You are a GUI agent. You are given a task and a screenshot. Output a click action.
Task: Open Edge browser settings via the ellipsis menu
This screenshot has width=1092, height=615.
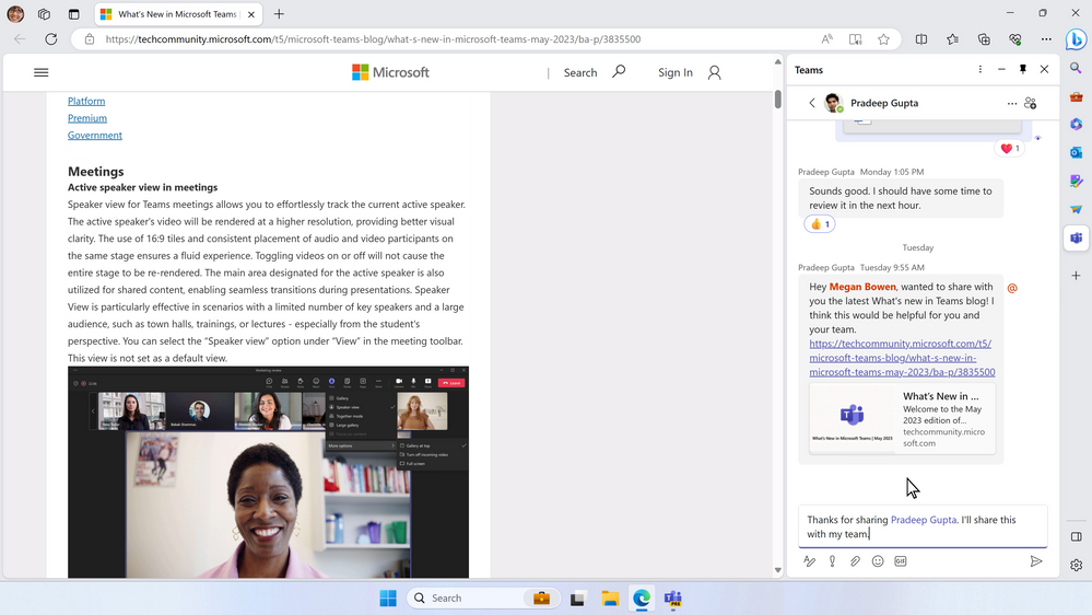coord(1047,38)
